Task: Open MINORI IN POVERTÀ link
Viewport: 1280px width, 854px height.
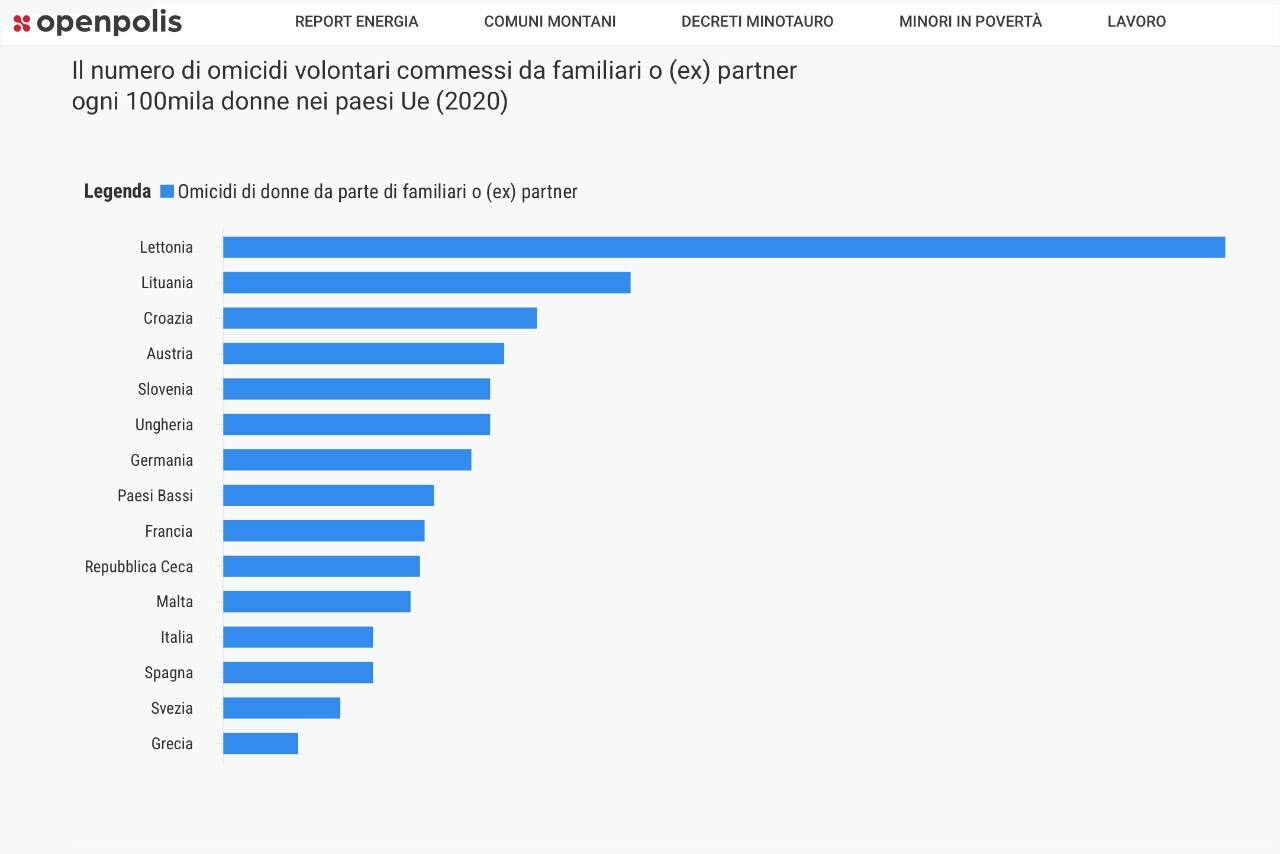Action: click(970, 22)
